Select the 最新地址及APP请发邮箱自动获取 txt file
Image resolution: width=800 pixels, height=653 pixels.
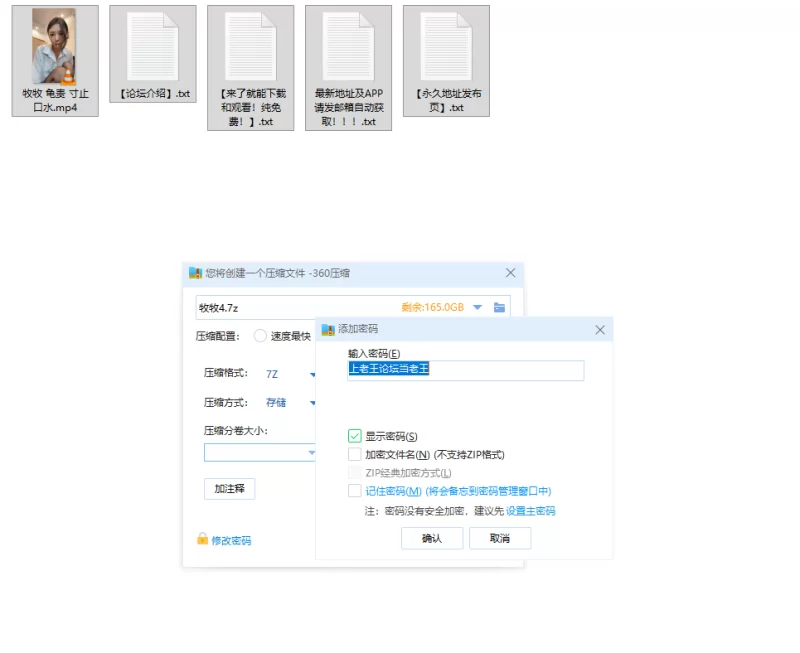click(x=348, y=68)
